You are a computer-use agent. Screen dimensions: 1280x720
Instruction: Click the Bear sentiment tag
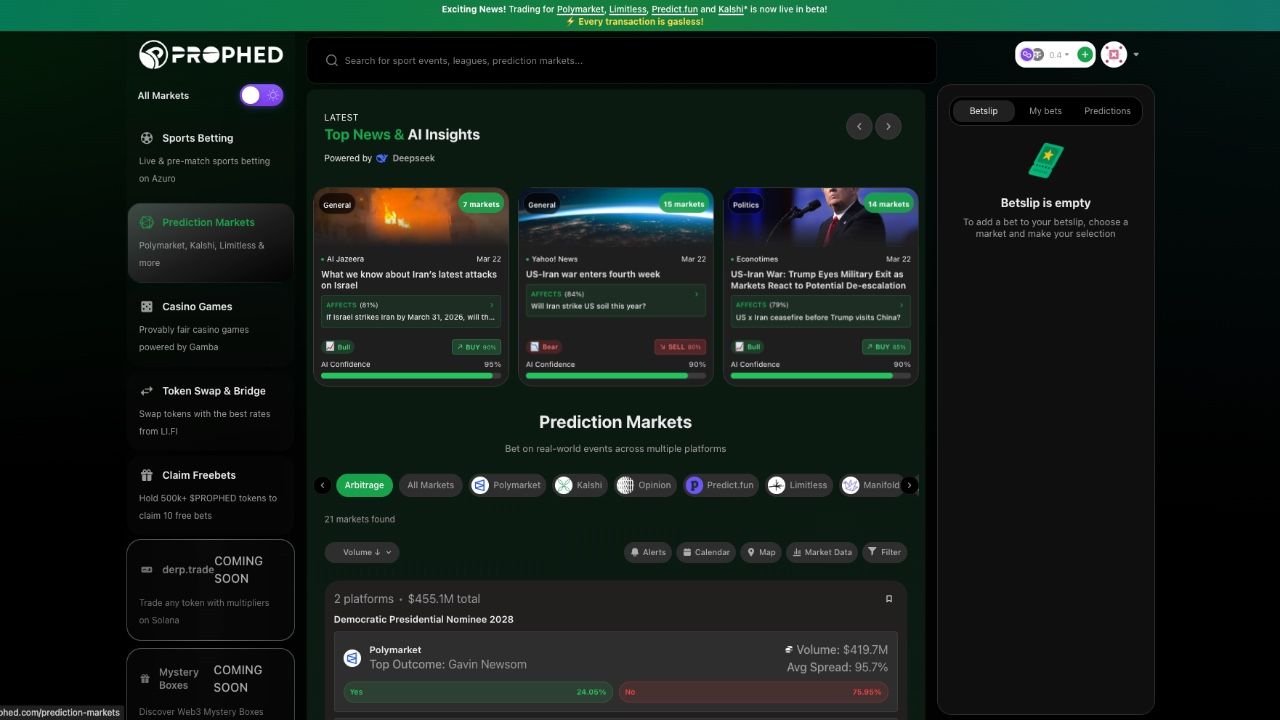(544, 347)
